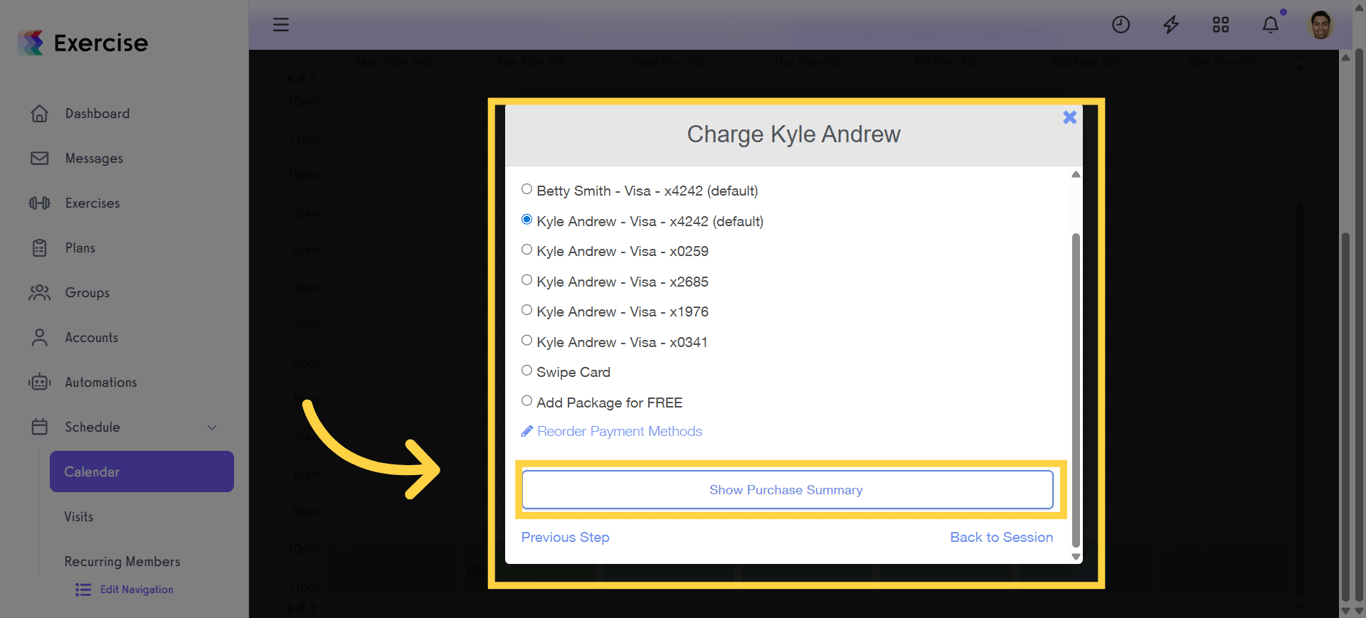
Task: Click the Charge Kyle Andrew title text
Action: [794, 134]
